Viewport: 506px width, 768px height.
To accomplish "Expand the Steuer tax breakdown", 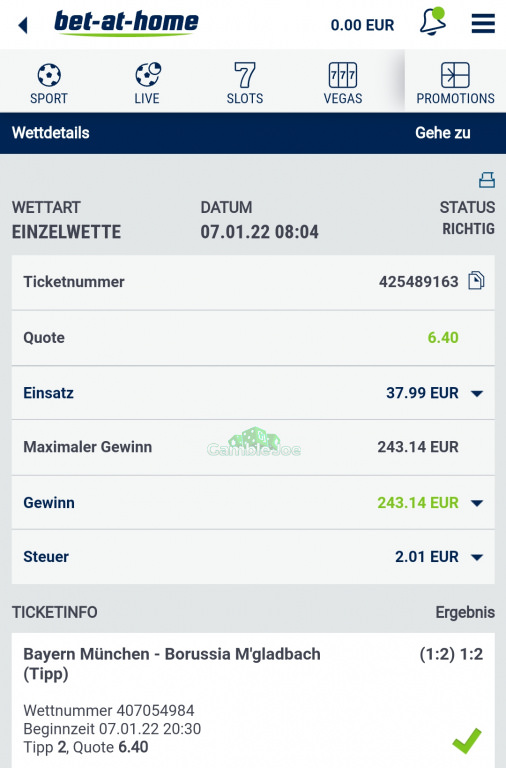I will click(x=477, y=556).
